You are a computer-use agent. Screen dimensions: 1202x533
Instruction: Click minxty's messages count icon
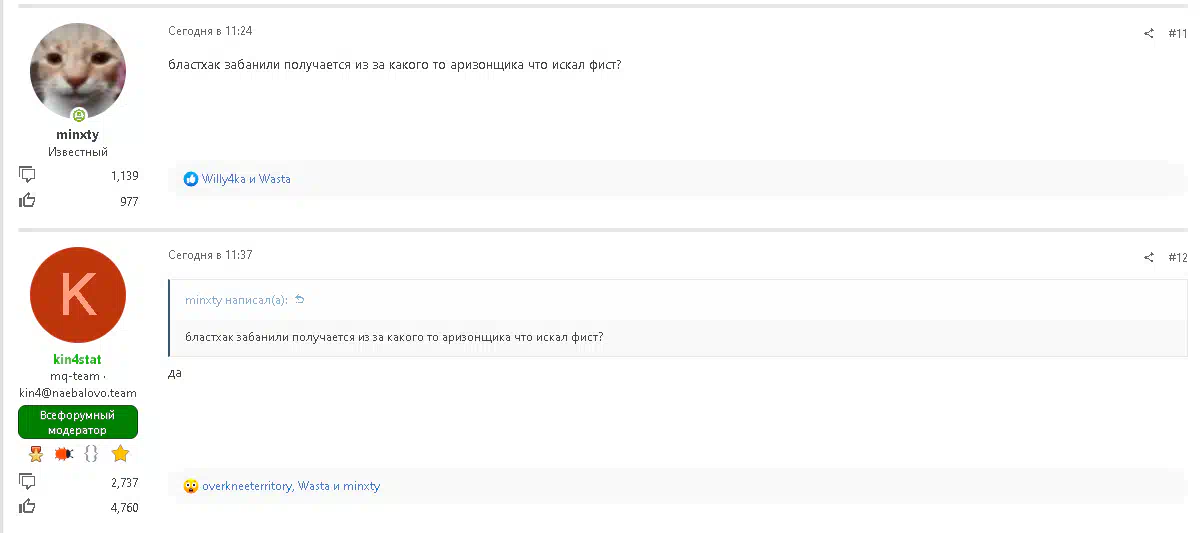coord(27,175)
